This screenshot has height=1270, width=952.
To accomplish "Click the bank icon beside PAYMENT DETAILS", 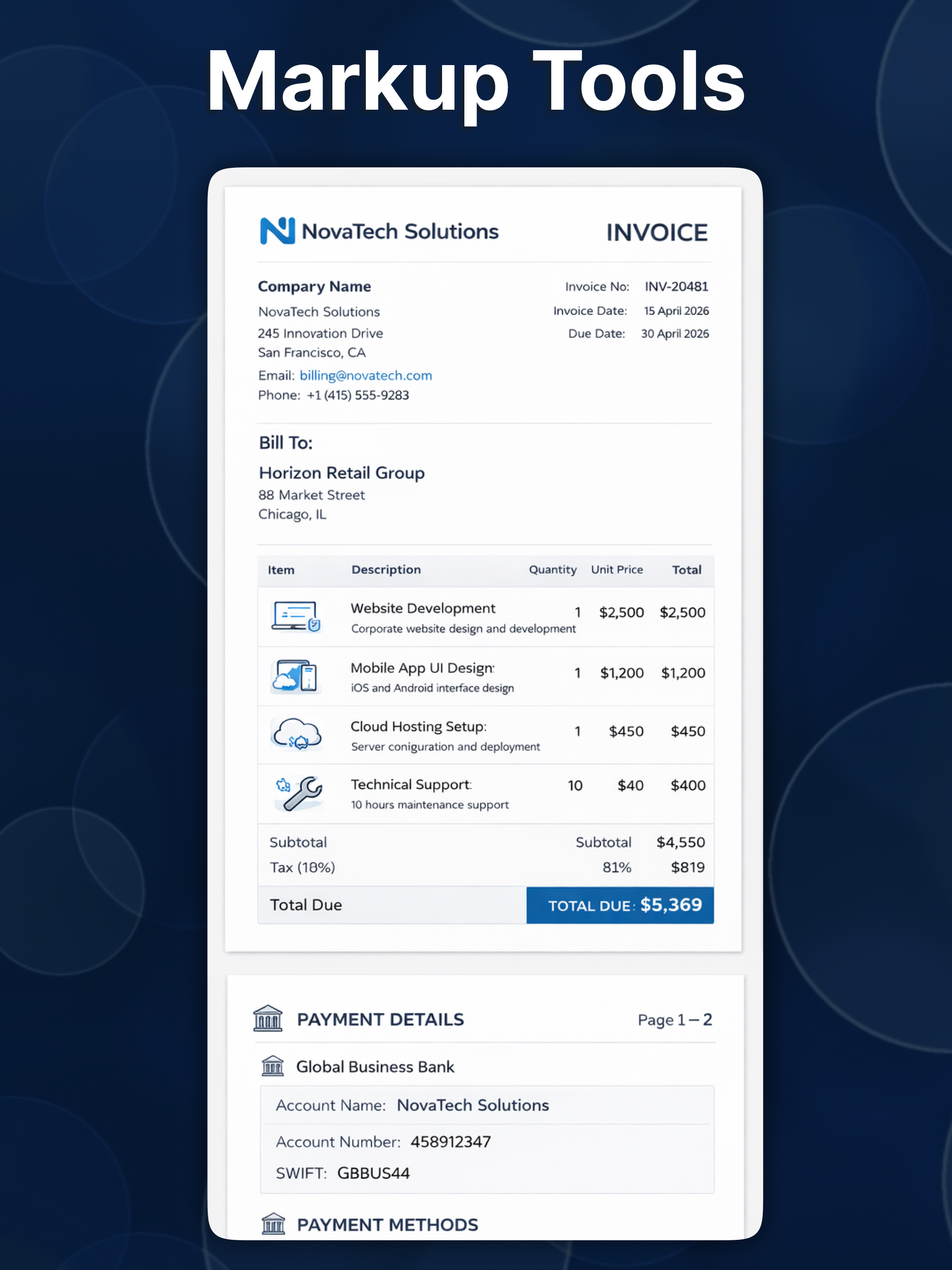I will (268, 1019).
